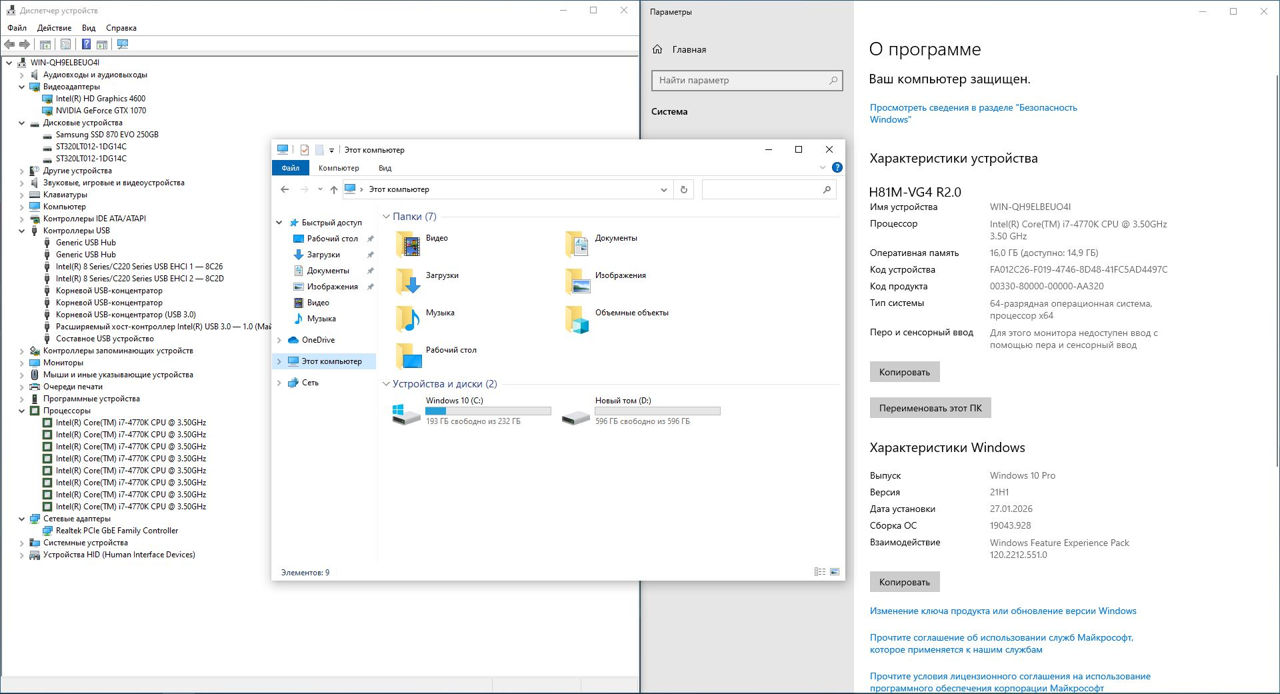This screenshot has width=1280, height=694.
Task: Switch to large icons view in Explorer status bar
Action: click(x=835, y=572)
